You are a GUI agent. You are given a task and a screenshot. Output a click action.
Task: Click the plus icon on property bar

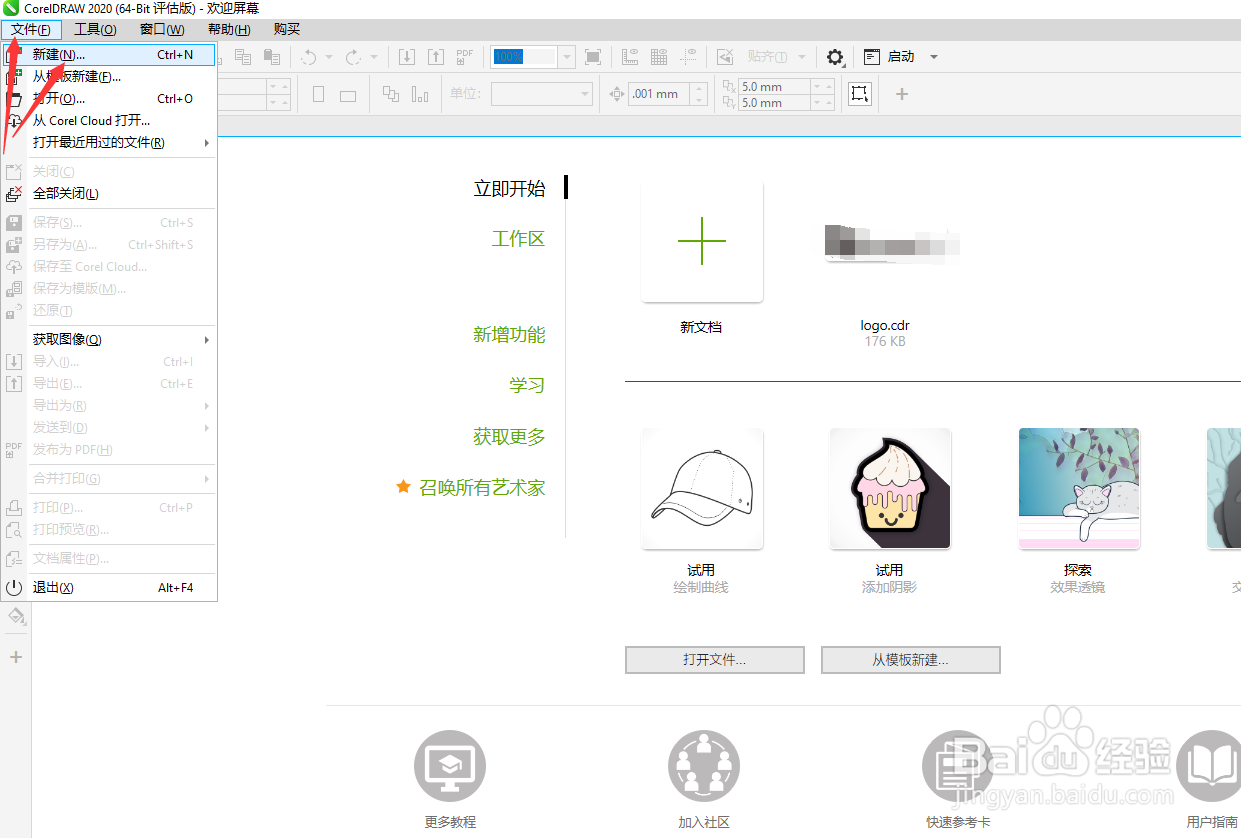point(902,94)
